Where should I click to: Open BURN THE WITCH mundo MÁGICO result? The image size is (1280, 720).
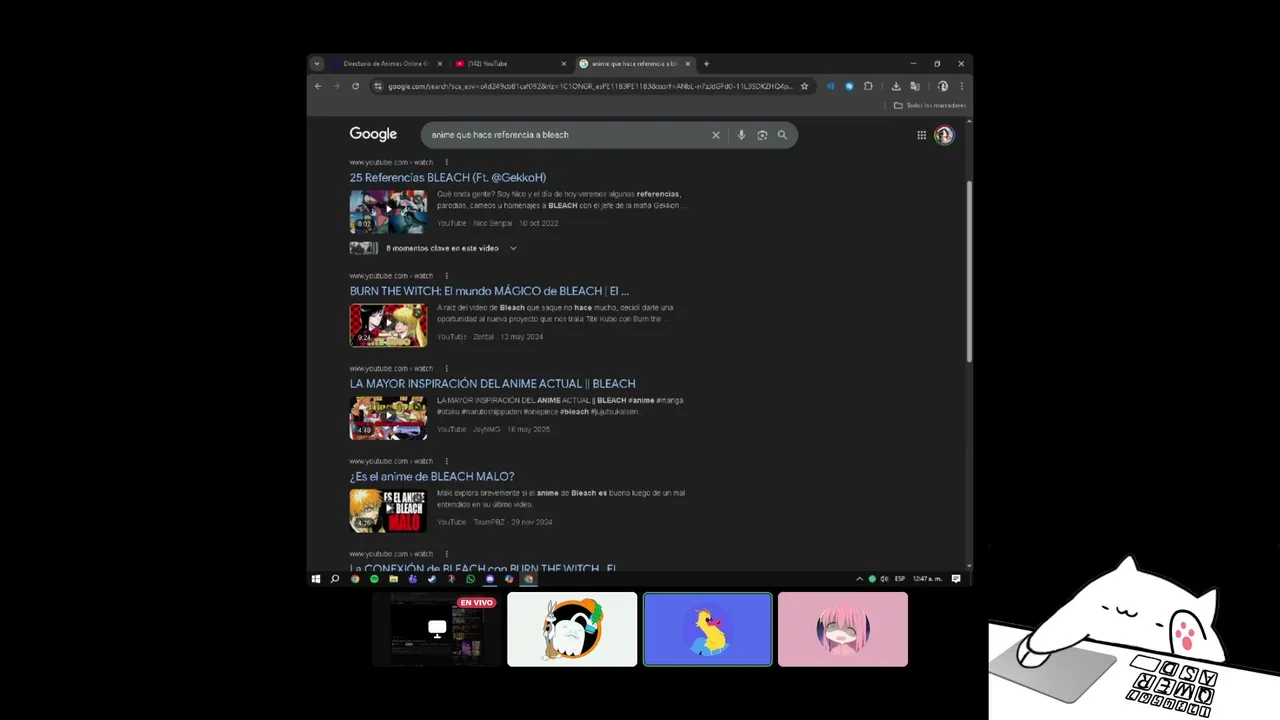click(489, 291)
